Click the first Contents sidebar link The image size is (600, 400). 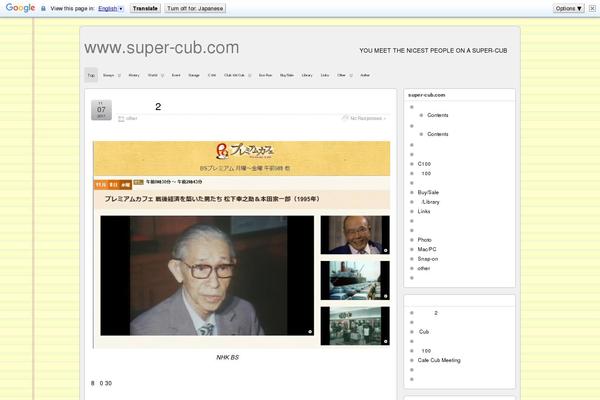click(x=438, y=115)
